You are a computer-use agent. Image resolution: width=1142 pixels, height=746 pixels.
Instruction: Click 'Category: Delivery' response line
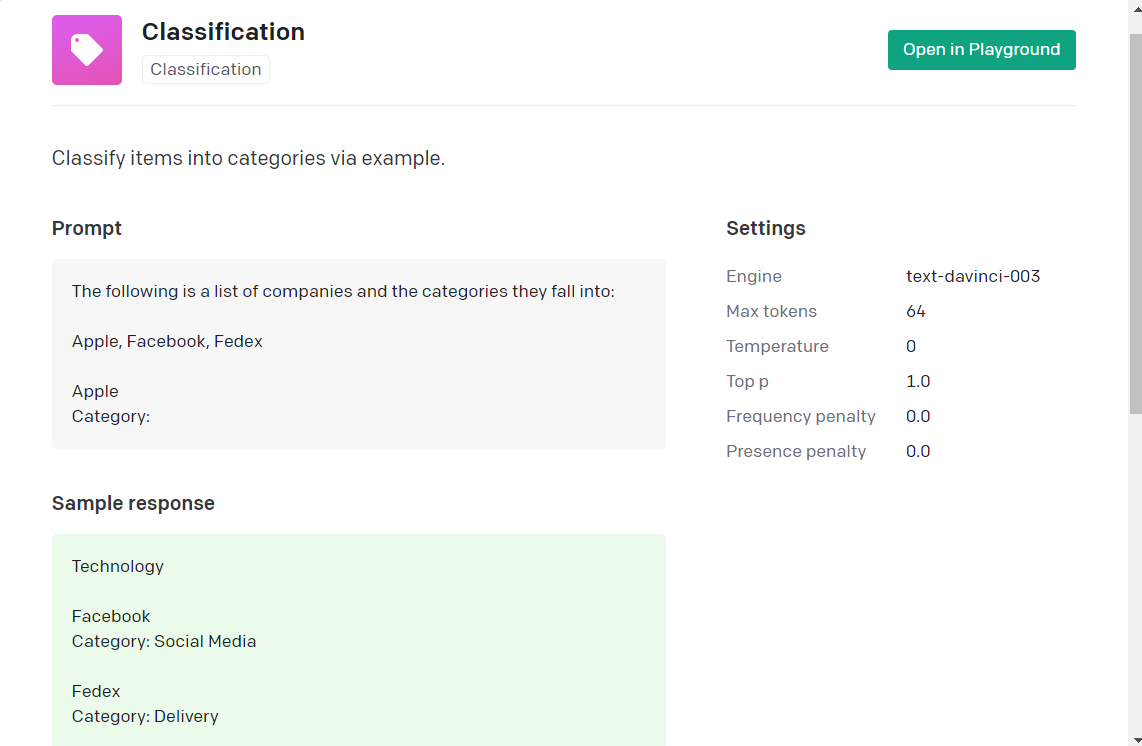coord(145,717)
